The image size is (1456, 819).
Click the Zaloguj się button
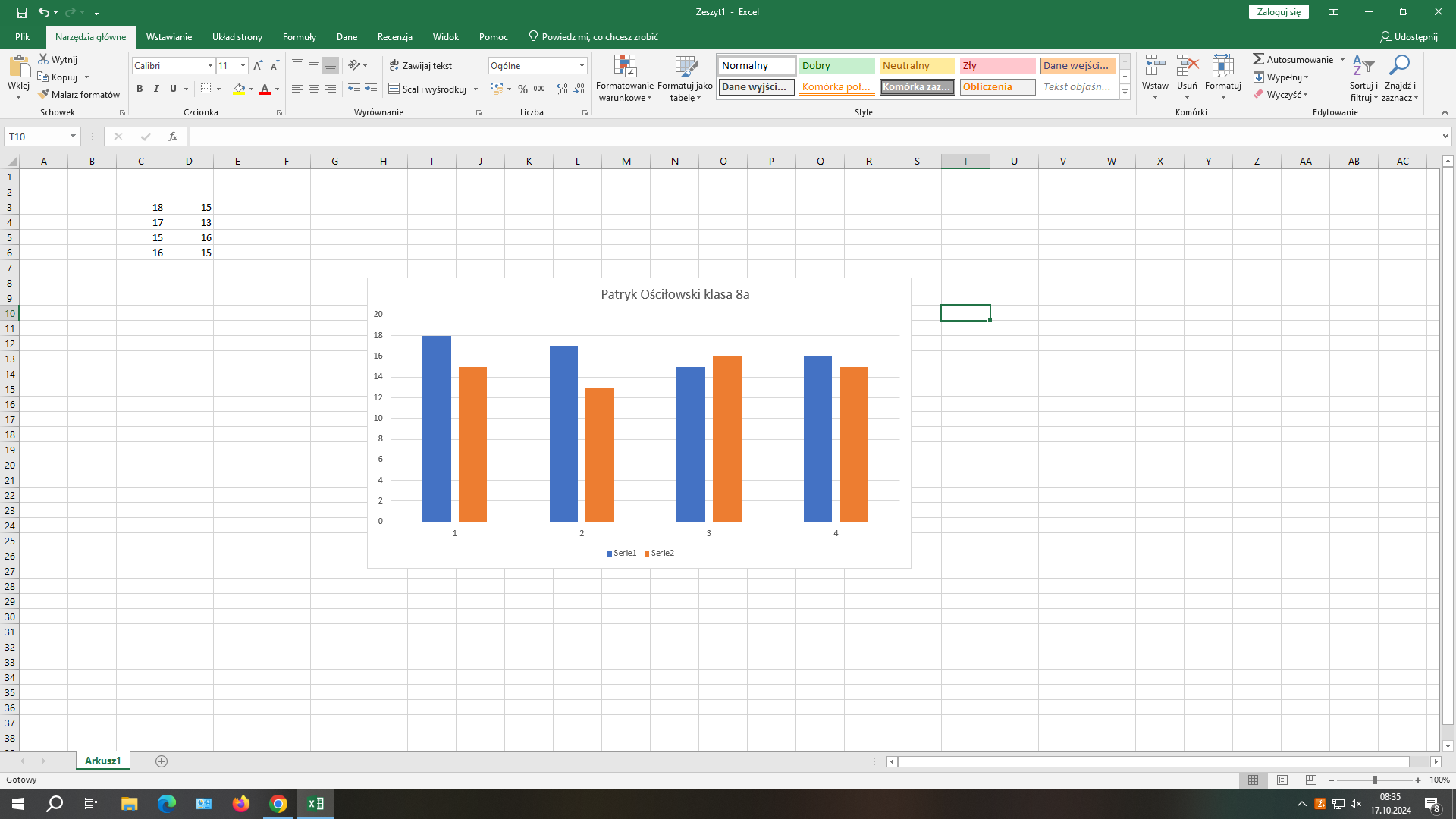pyautogui.click(x=1279, y=11)
